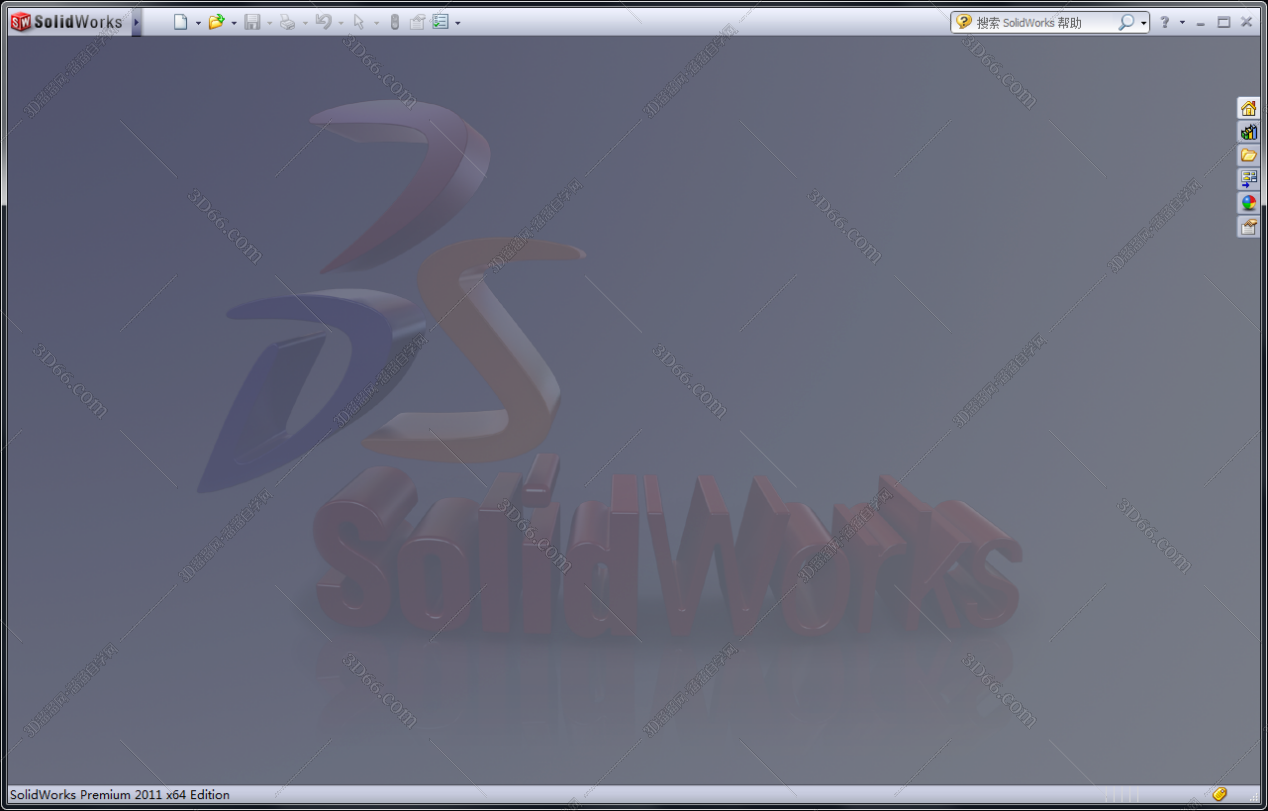
Task: Open the File Explorer task pane
Action: click(x=1248, y=155)
